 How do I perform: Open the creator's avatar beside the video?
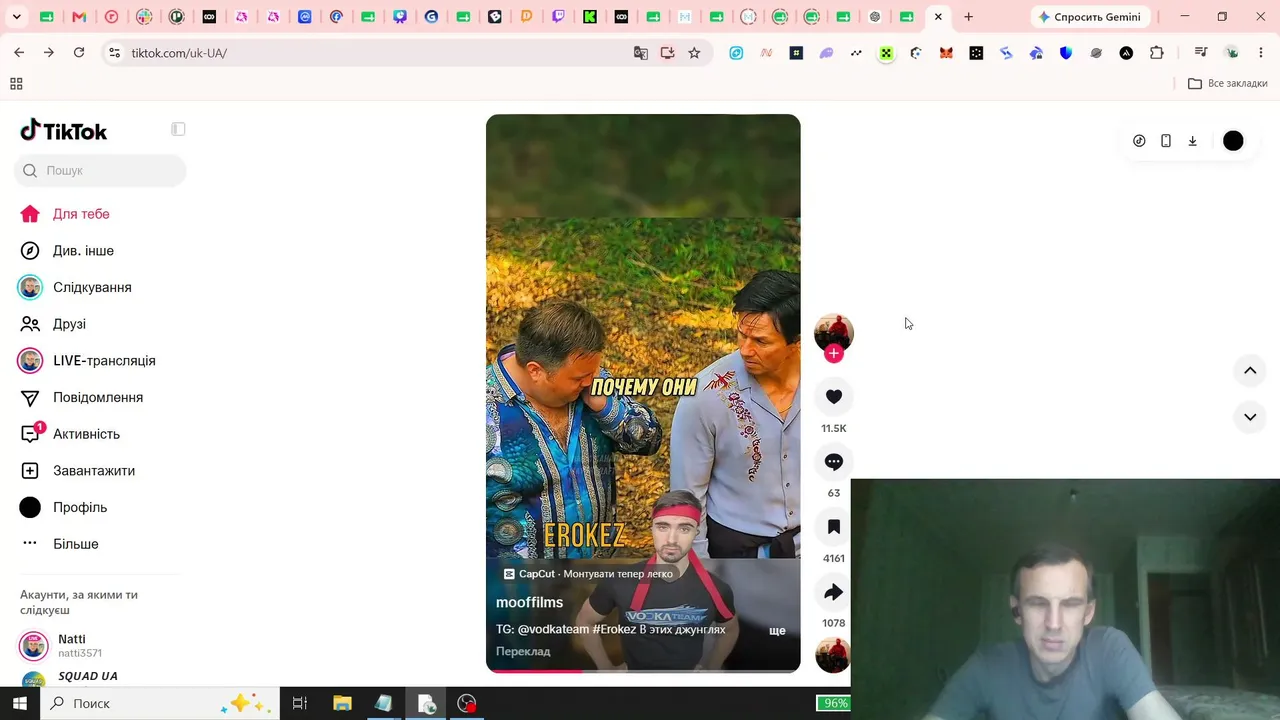(x=834, y=333)
